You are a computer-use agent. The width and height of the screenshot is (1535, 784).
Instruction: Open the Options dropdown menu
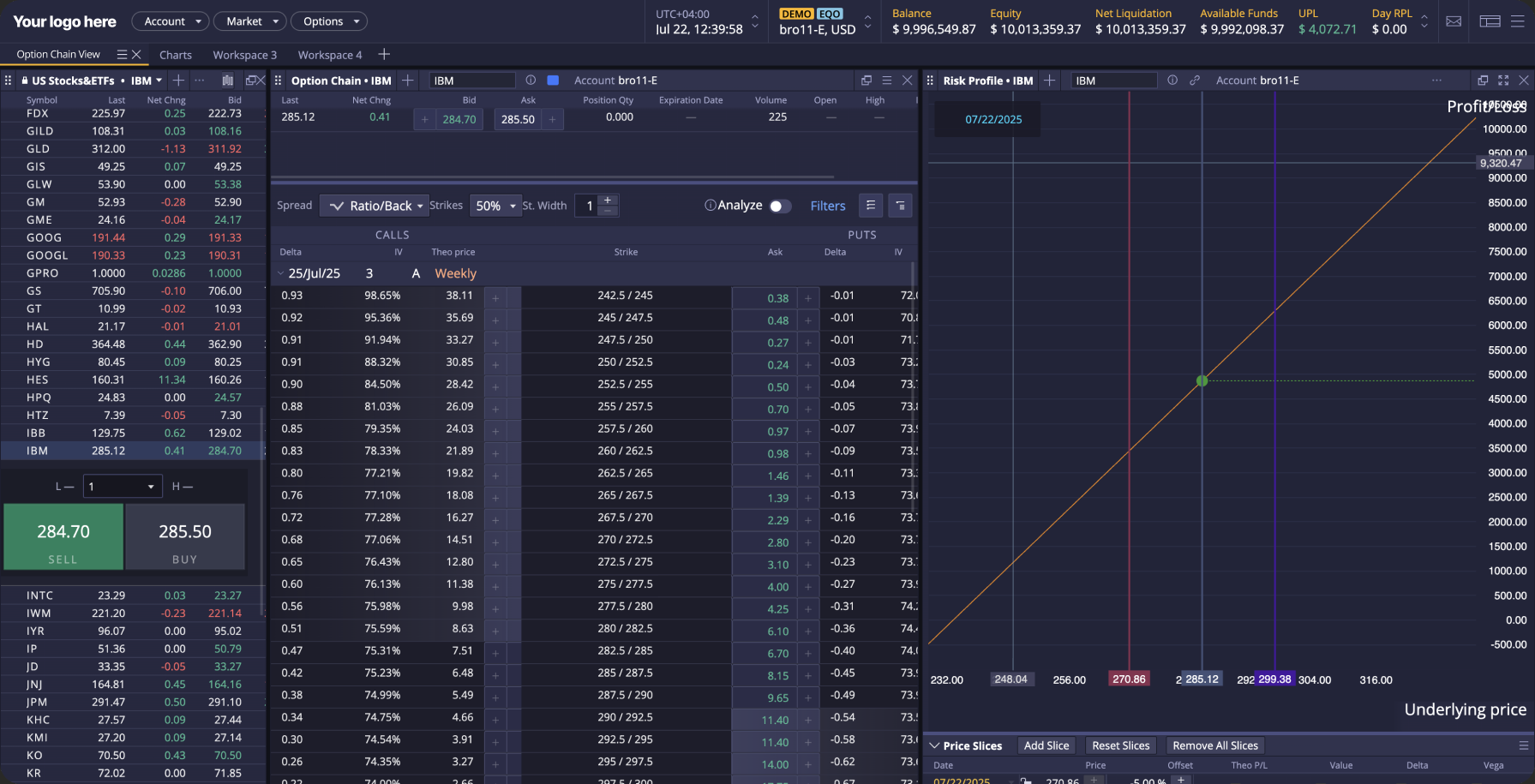(x=329, y=21)
